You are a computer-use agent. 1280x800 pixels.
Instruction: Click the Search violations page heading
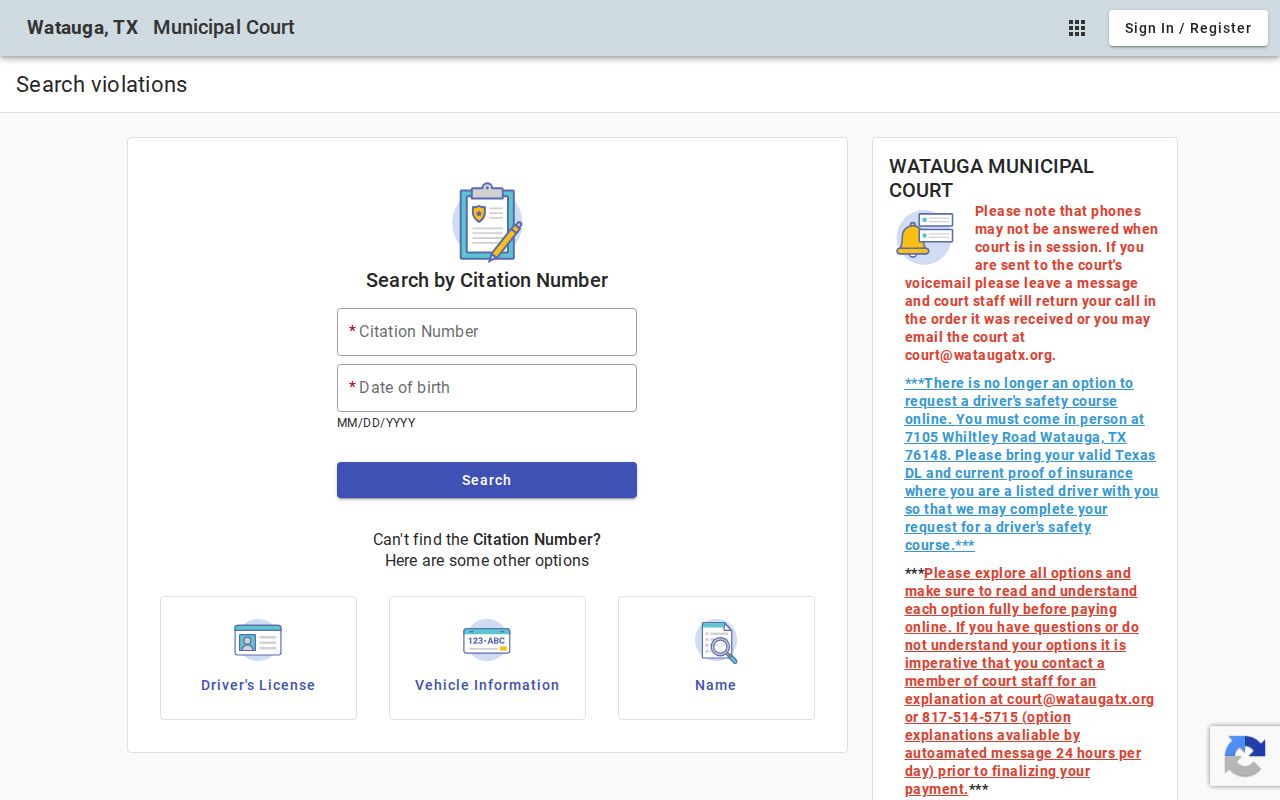click(102, 84)
